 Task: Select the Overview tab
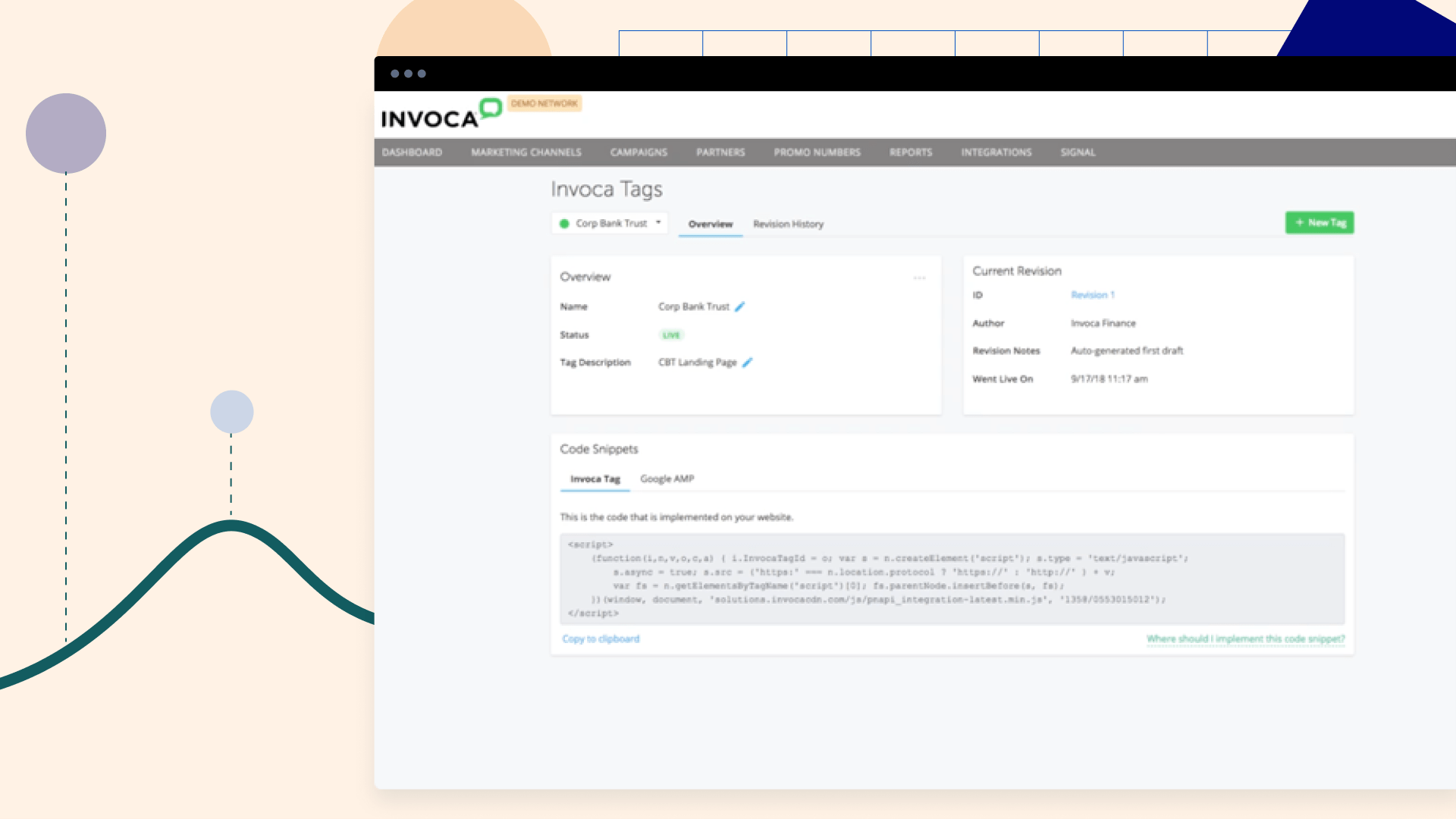pyautogui.click(x=710, y=224)
